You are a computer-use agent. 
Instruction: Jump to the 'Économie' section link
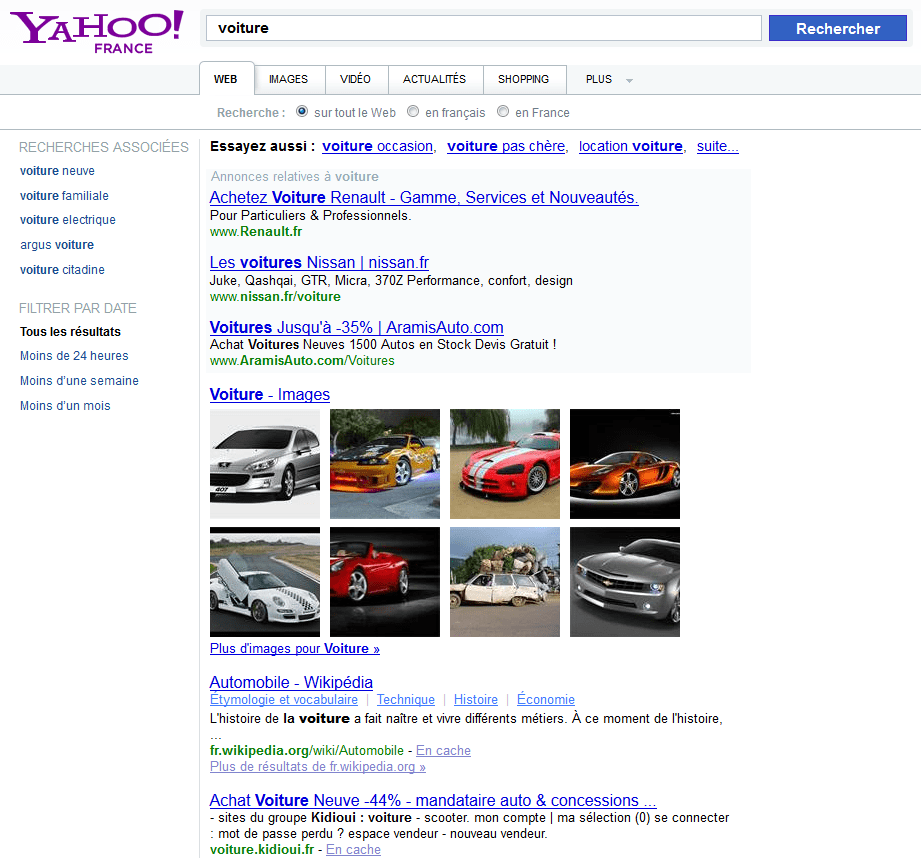click(546, 699)
